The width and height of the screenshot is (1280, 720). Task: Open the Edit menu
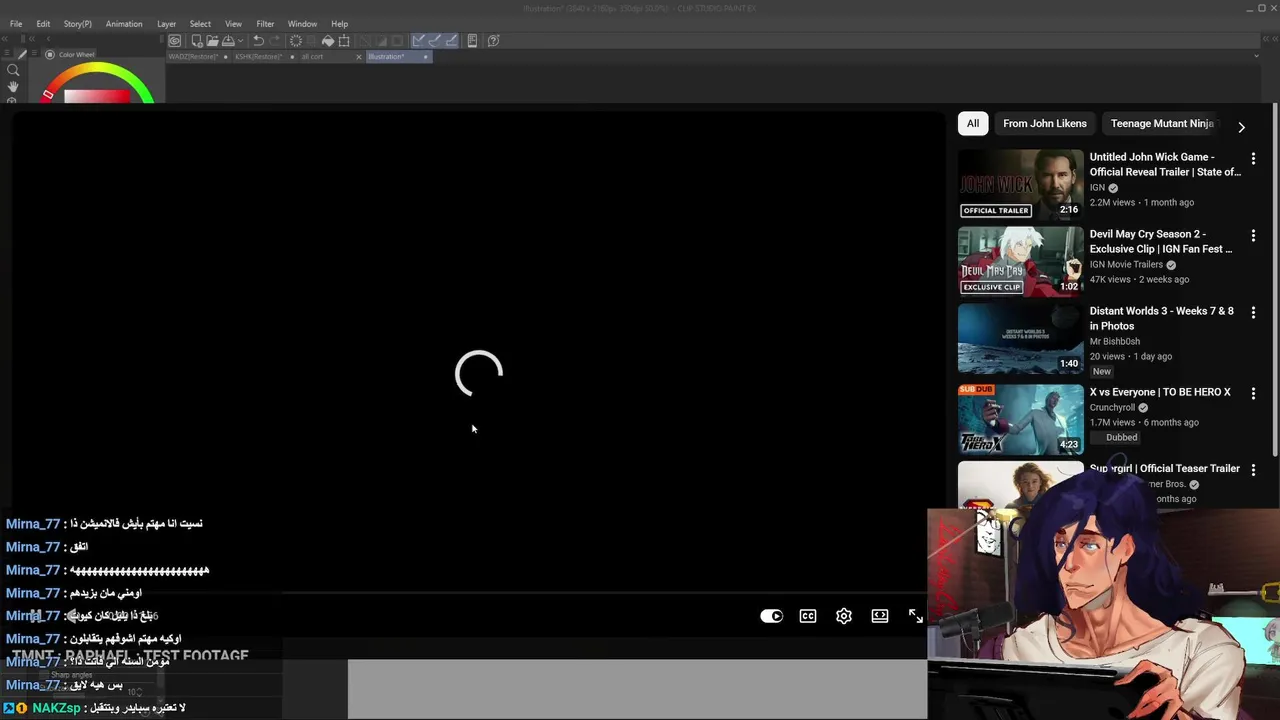point(43,24)
